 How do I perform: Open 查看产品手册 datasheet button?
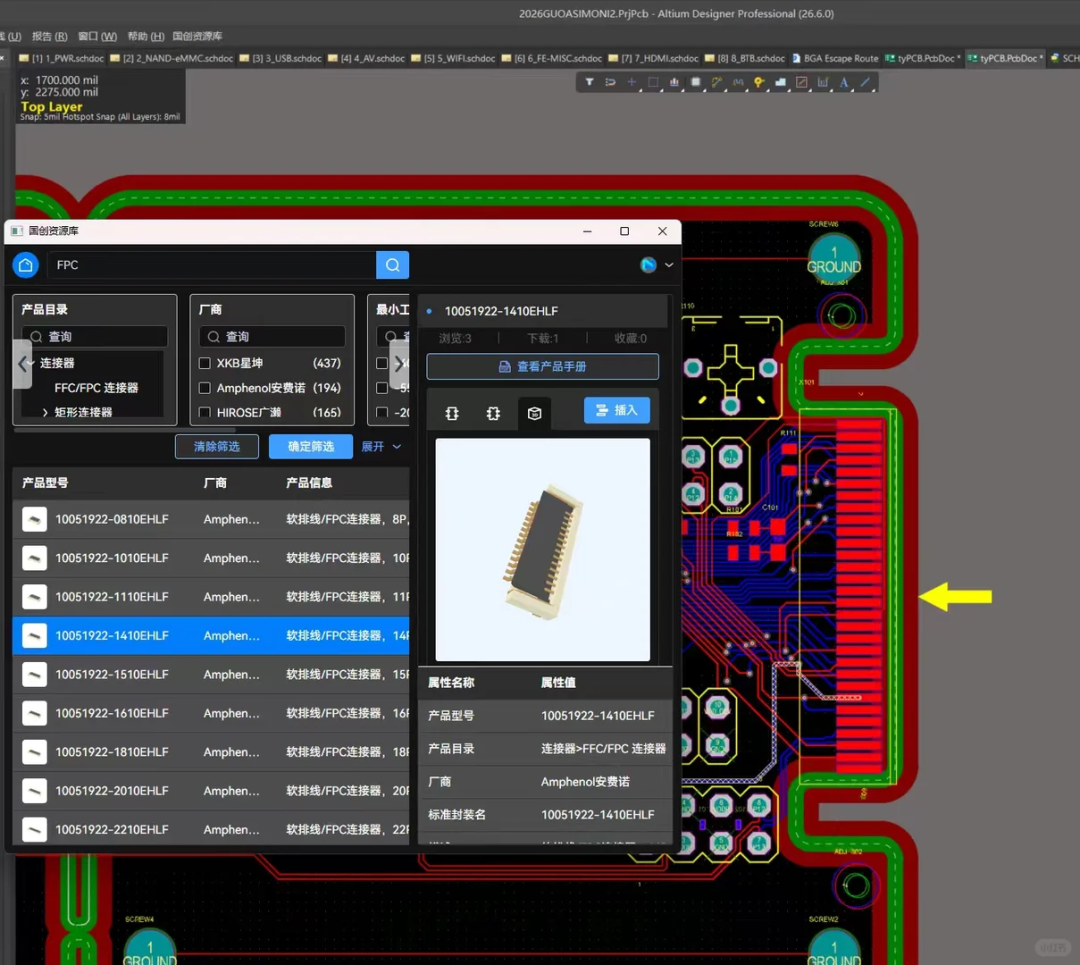[543, 366]
